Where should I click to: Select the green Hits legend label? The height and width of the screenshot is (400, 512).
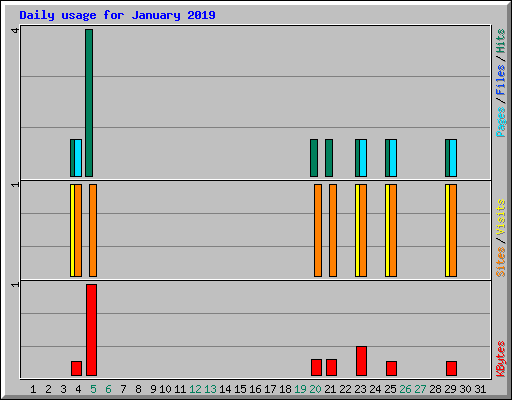(x=501, y=41)
